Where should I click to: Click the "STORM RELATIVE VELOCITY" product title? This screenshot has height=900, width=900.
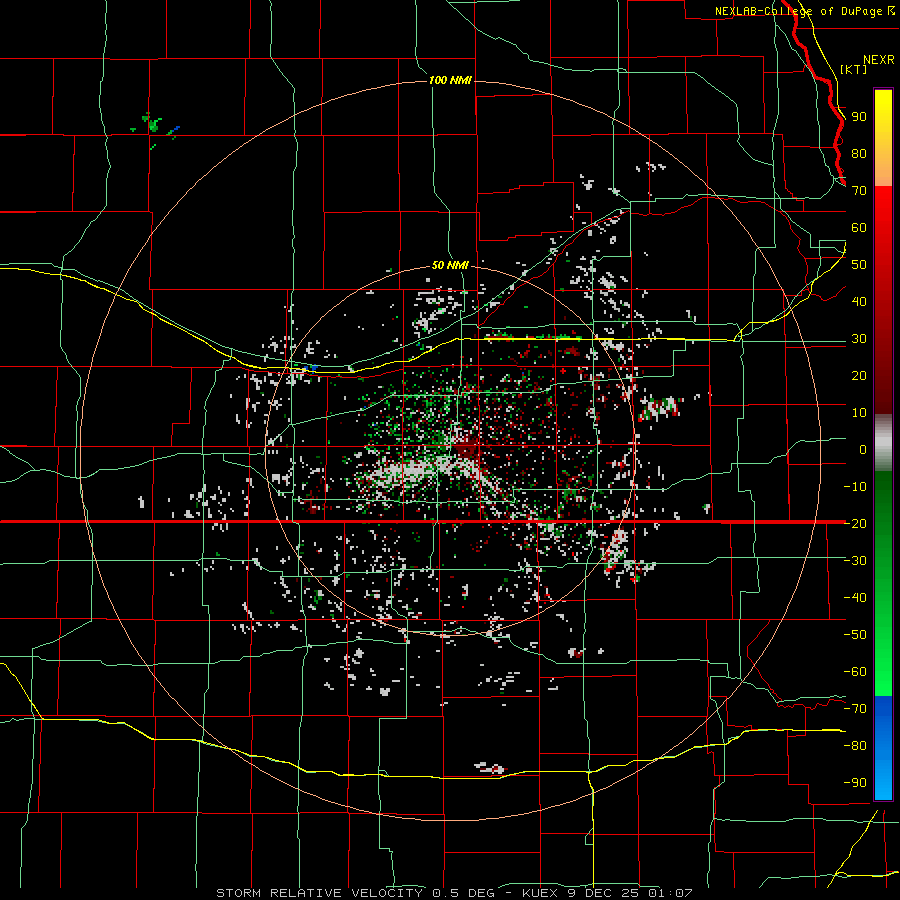[319, 893]
